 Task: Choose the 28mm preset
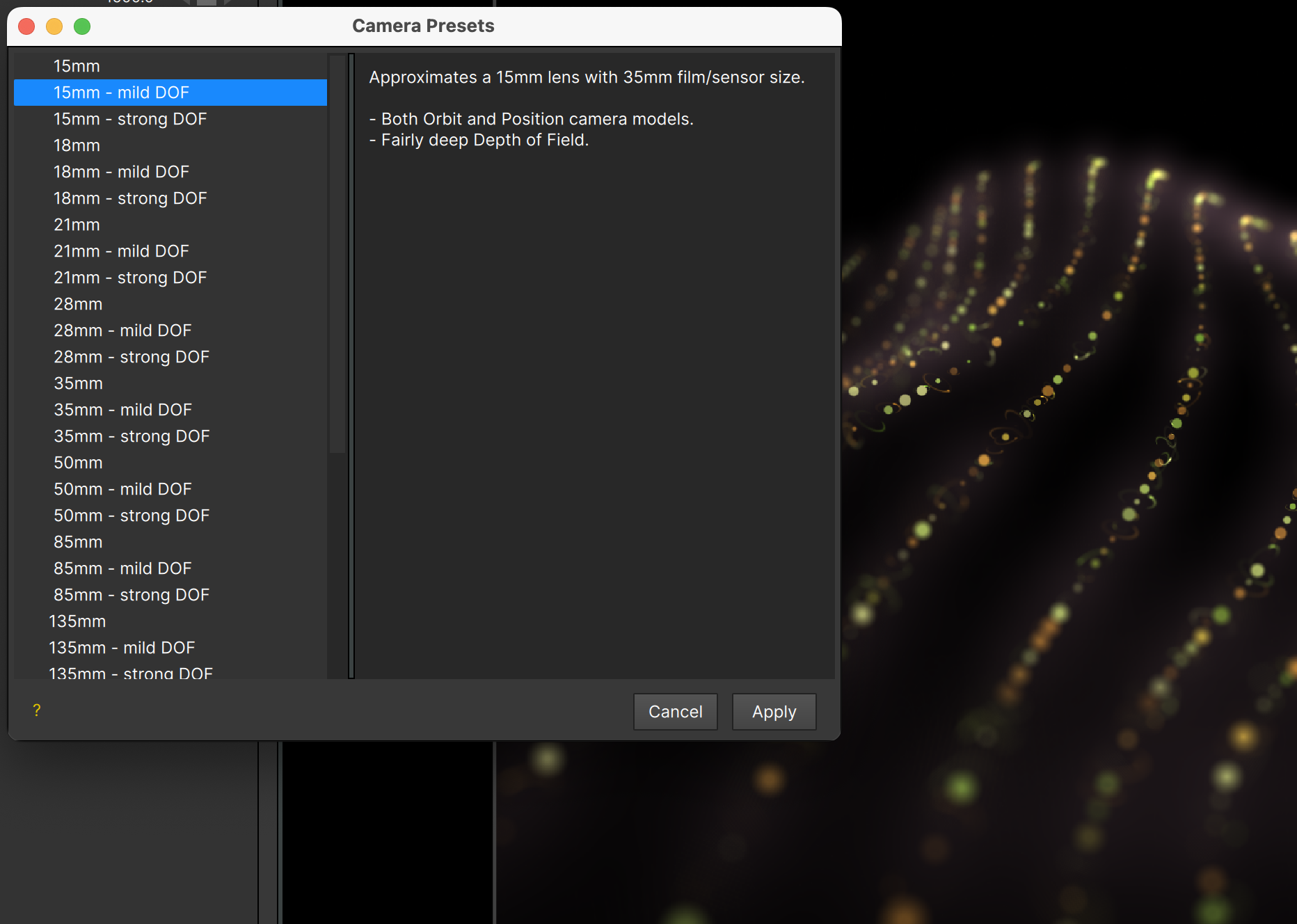point(170,304)
